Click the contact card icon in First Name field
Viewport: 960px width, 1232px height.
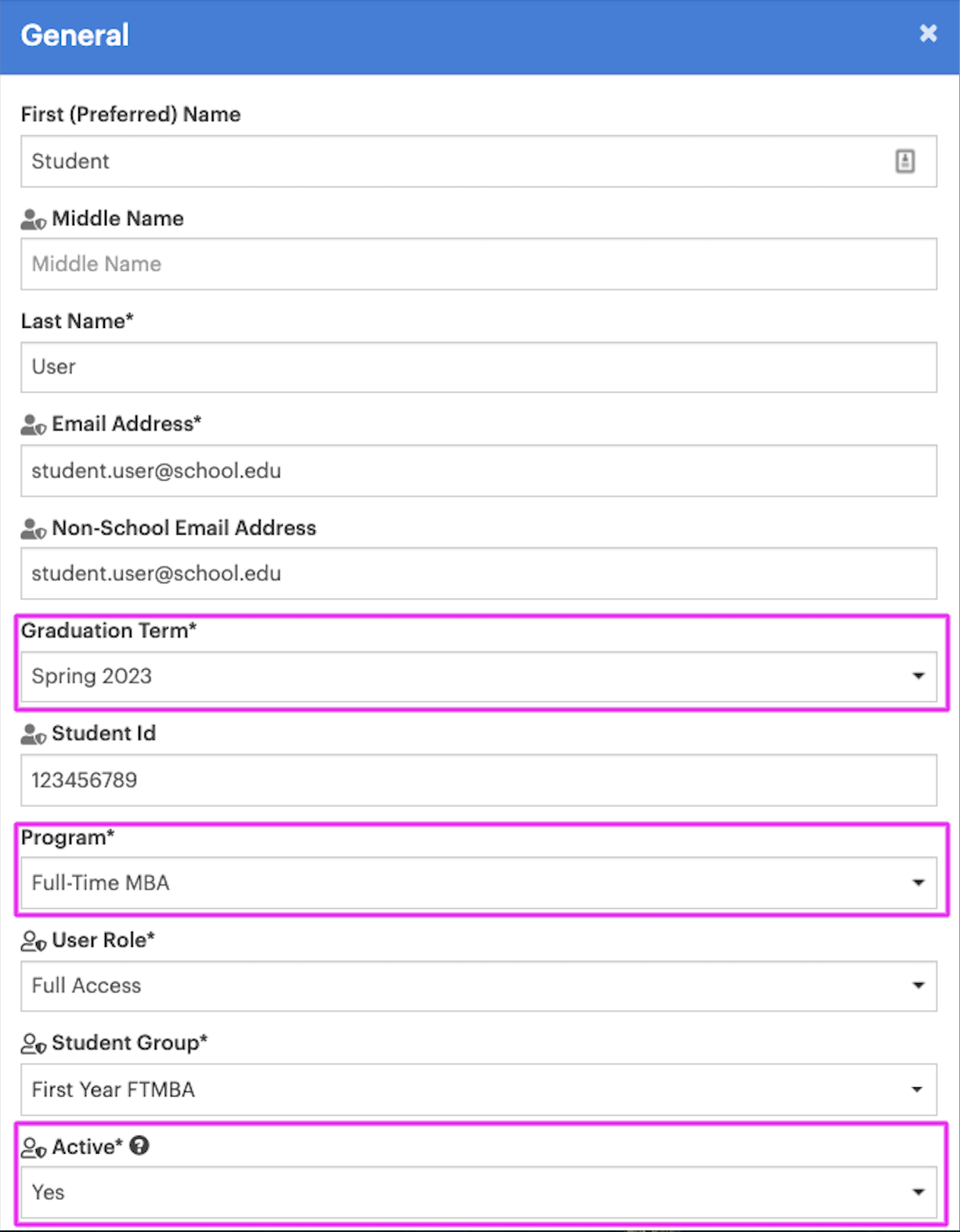click(905, 161)
